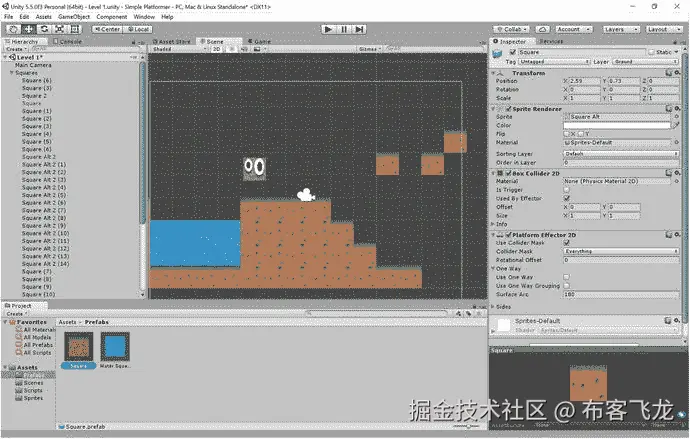Click the Center pivot toggle button

(107, 29)
